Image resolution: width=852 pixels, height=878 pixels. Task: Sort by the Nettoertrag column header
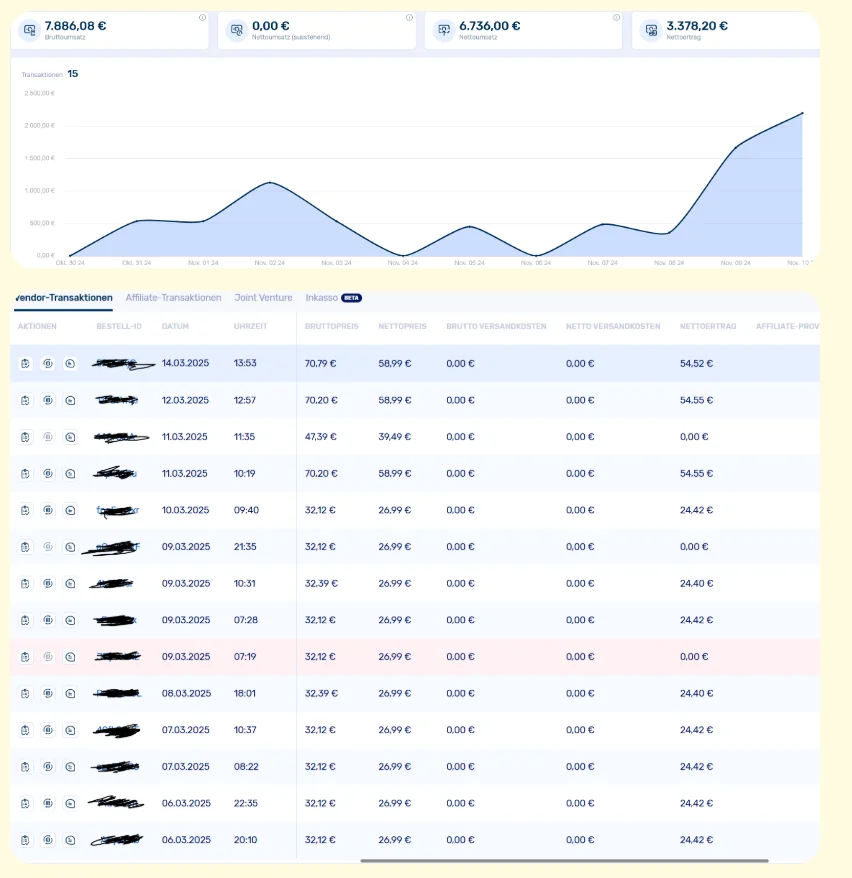coord(708,326)
